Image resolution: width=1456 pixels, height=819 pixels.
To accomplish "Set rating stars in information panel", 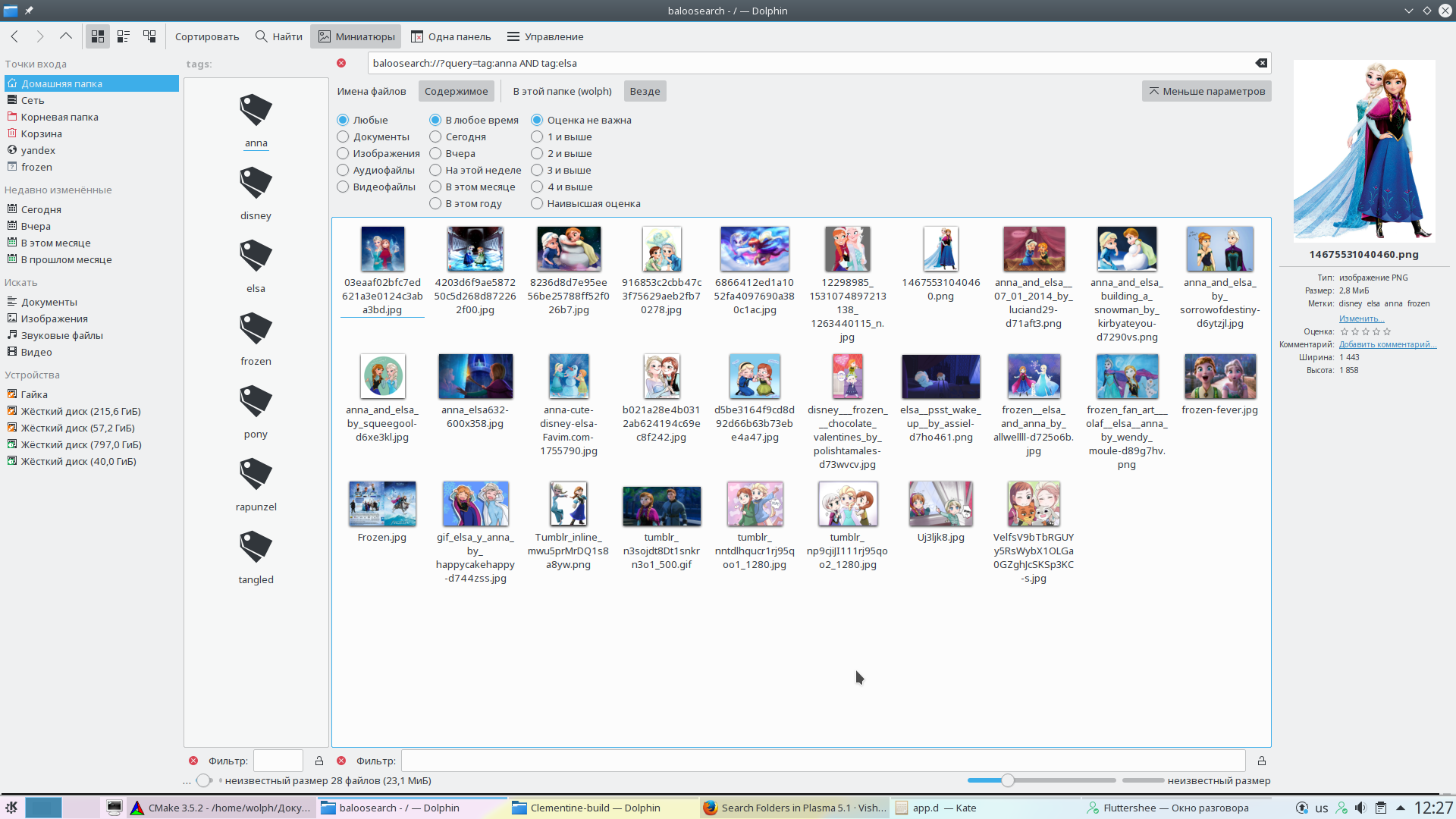I will click(x=1365, y=331).
